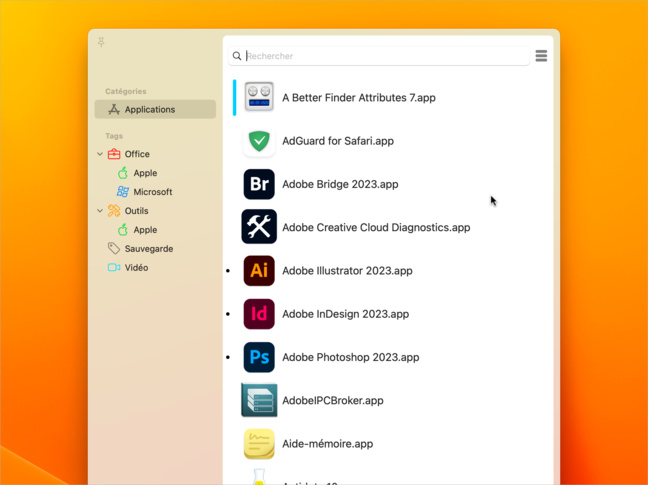Click the green apple icon under Outils
The height and width of the screenshot is (485, 648).
(123, 230)
